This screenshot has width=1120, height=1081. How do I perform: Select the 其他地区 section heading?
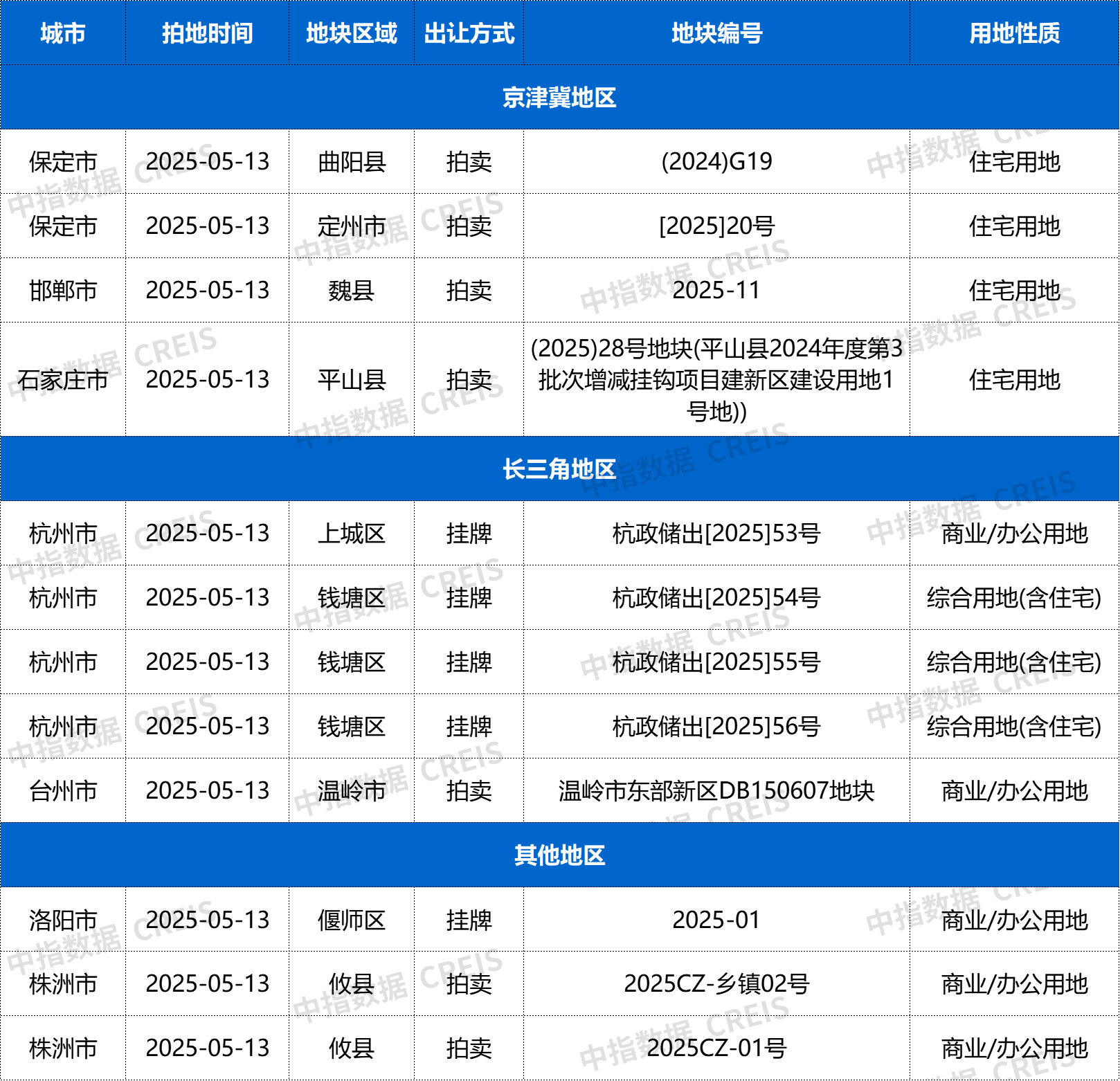(559, 855)
